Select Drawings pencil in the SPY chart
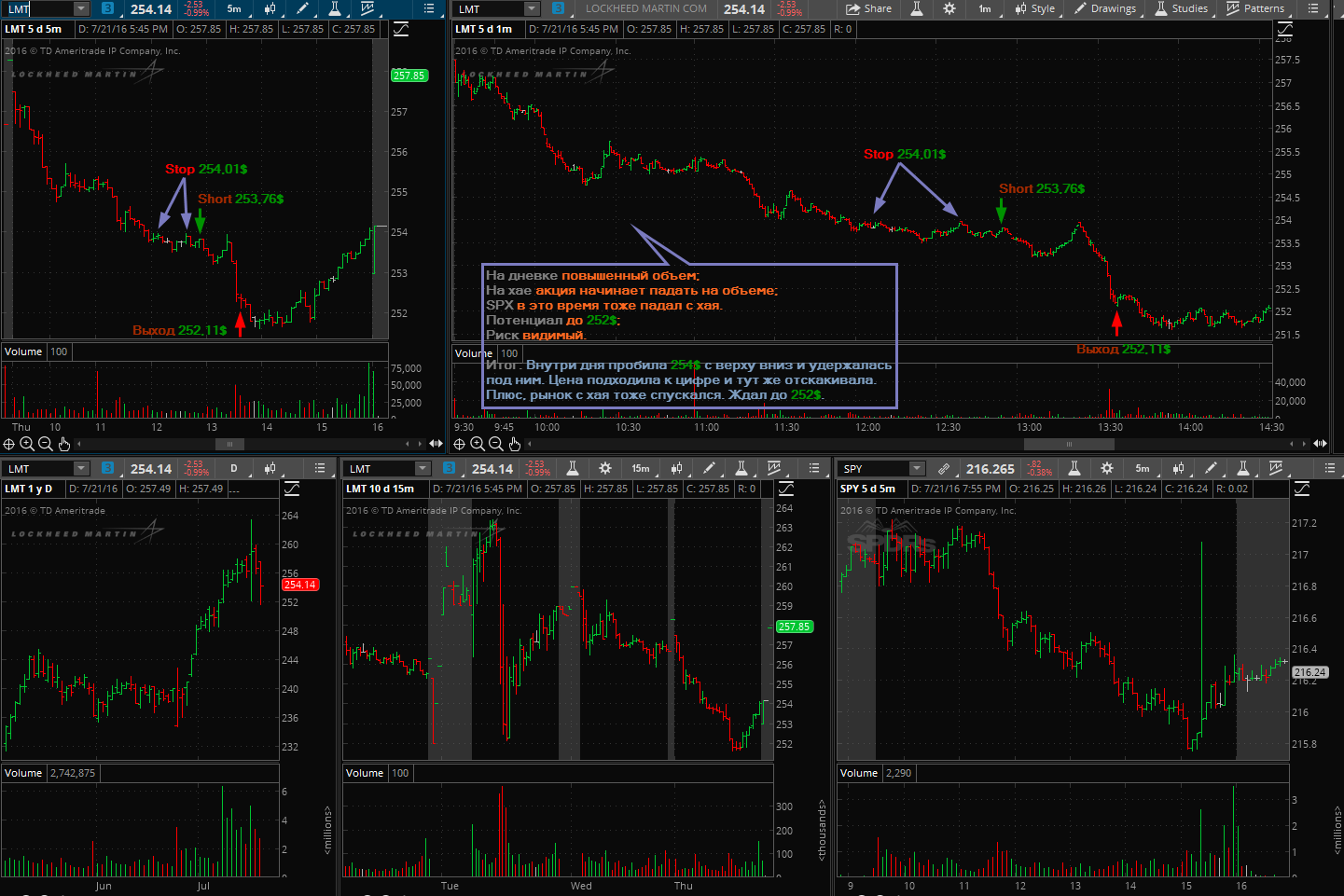This screenshot has width=1344, height=896. (x=1211, y=468)
